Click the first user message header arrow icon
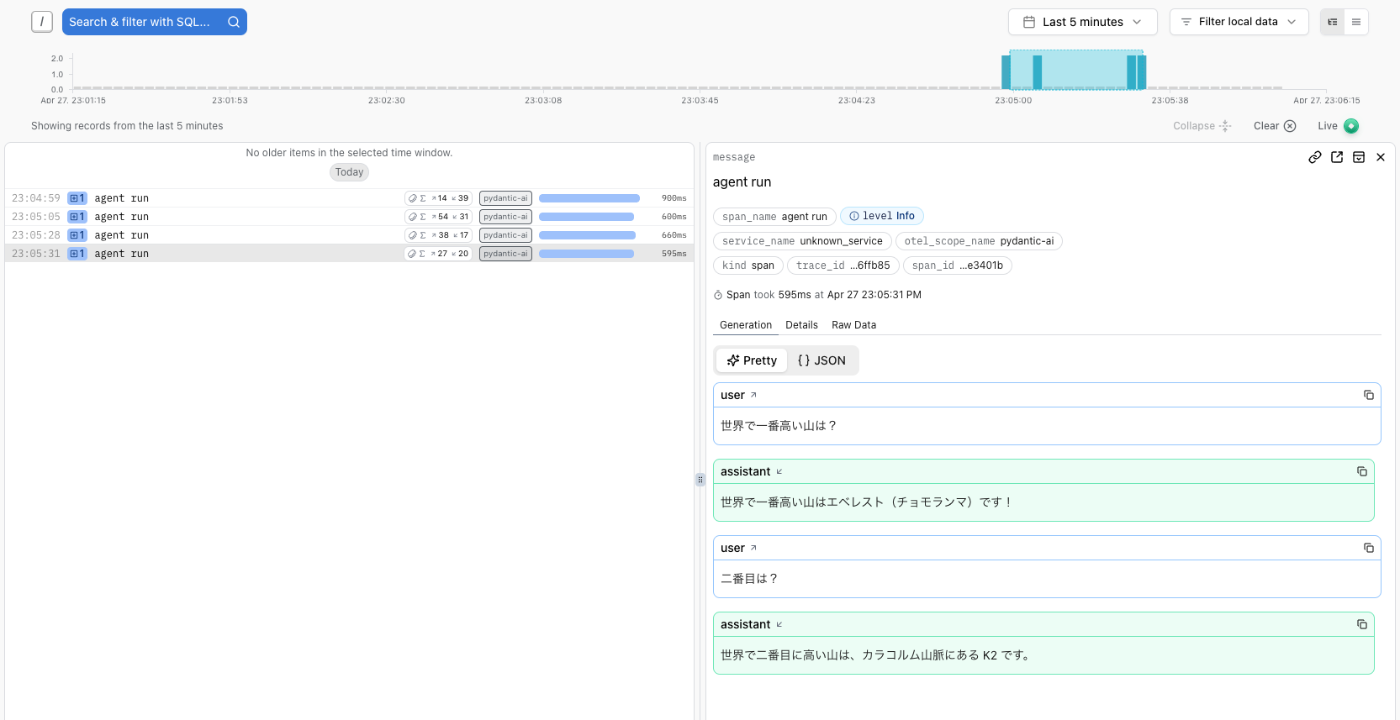The image size is (1400, 720). click(754, 395)
